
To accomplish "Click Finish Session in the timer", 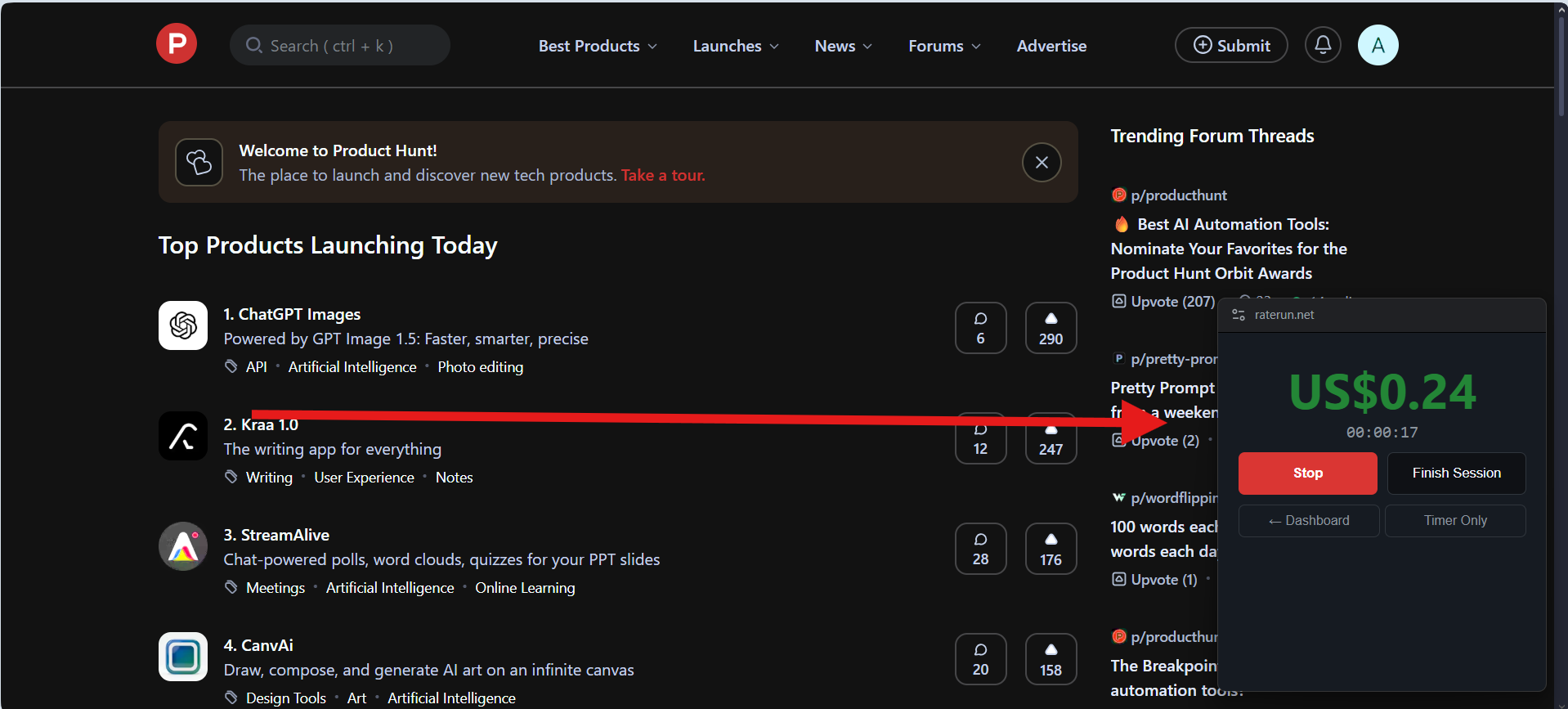I will (1456, 473).
